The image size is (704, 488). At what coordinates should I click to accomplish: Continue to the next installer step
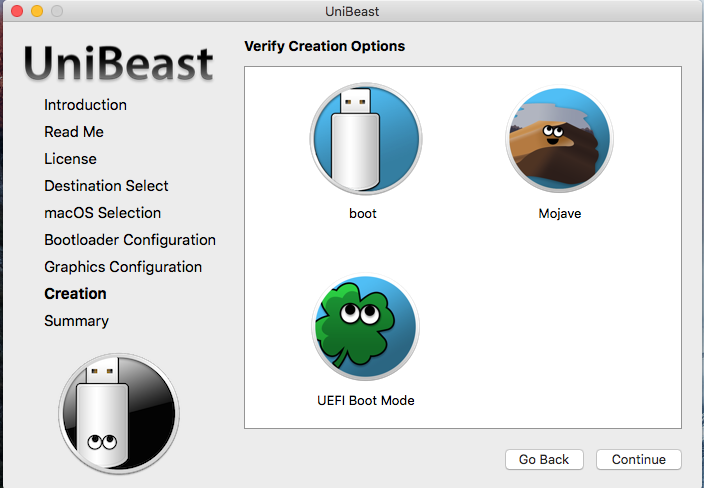click(638, 459)
